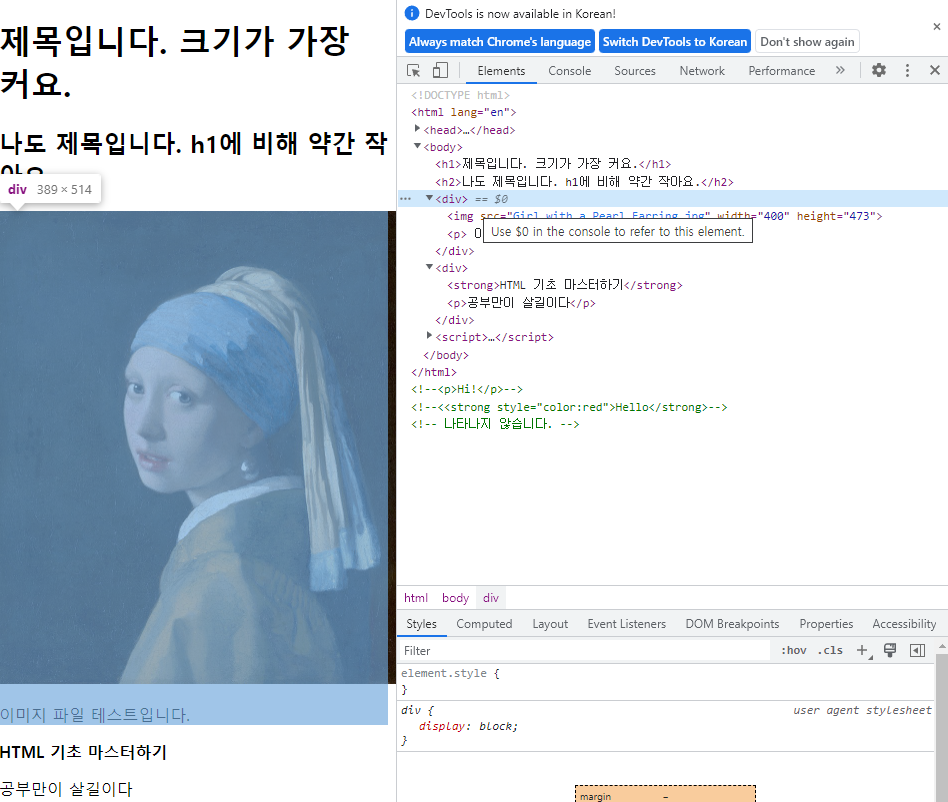Toggle the .cls classes panel
The width and height of the screenshot is (948, 802).
pos(830,650)
